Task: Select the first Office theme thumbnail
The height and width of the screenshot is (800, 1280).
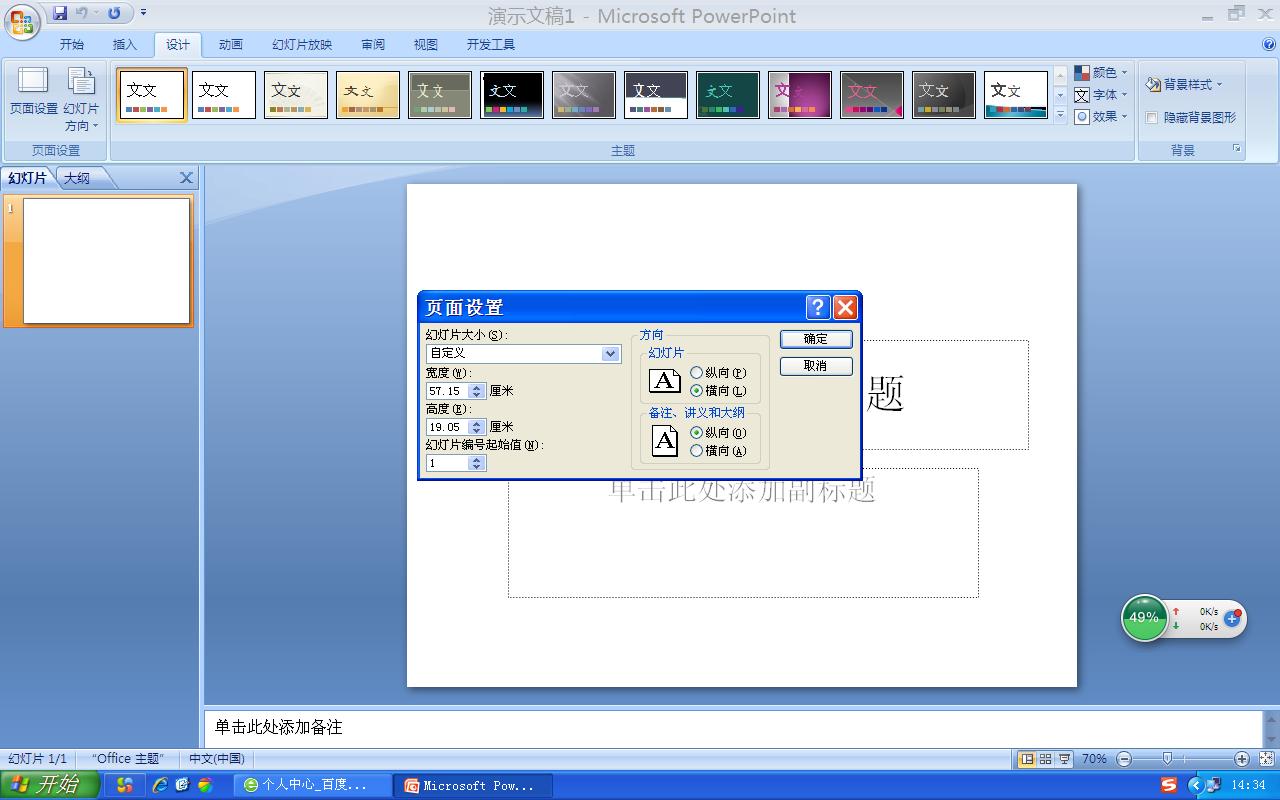Action: click(152, 95)
